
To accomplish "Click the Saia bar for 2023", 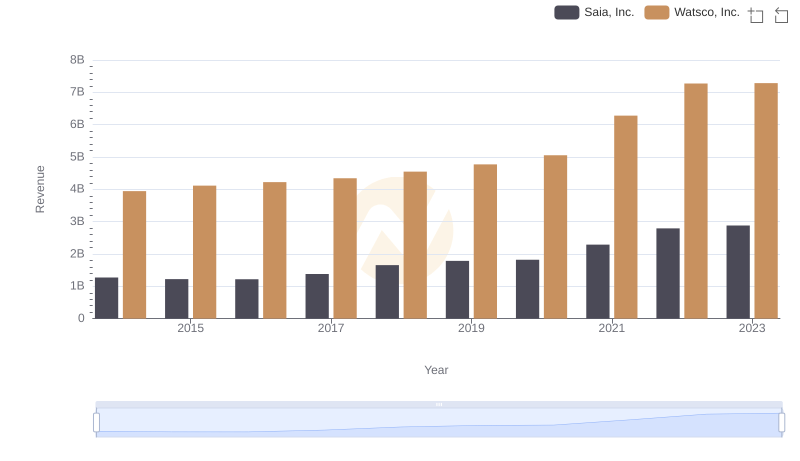I will 738,272.
